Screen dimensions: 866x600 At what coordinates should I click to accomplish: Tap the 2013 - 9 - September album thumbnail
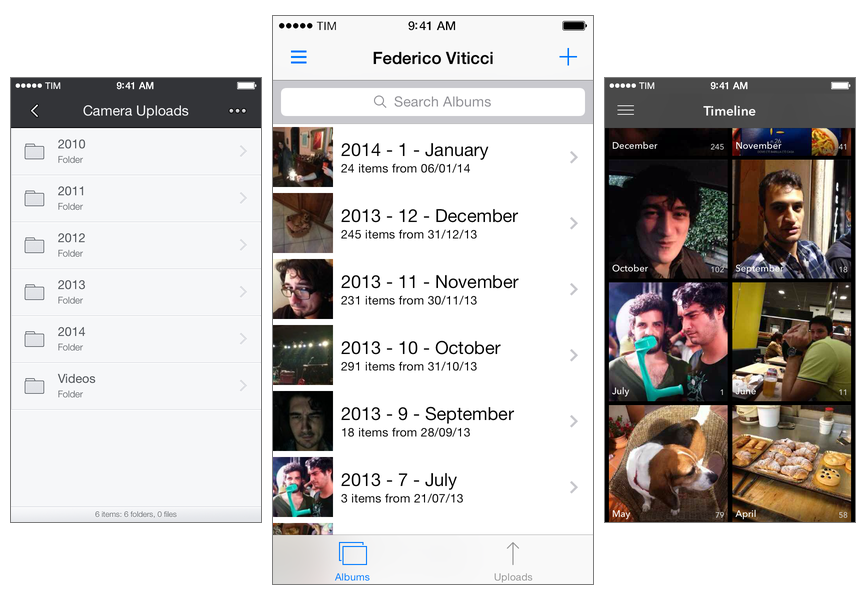click(x=303, y=421)
